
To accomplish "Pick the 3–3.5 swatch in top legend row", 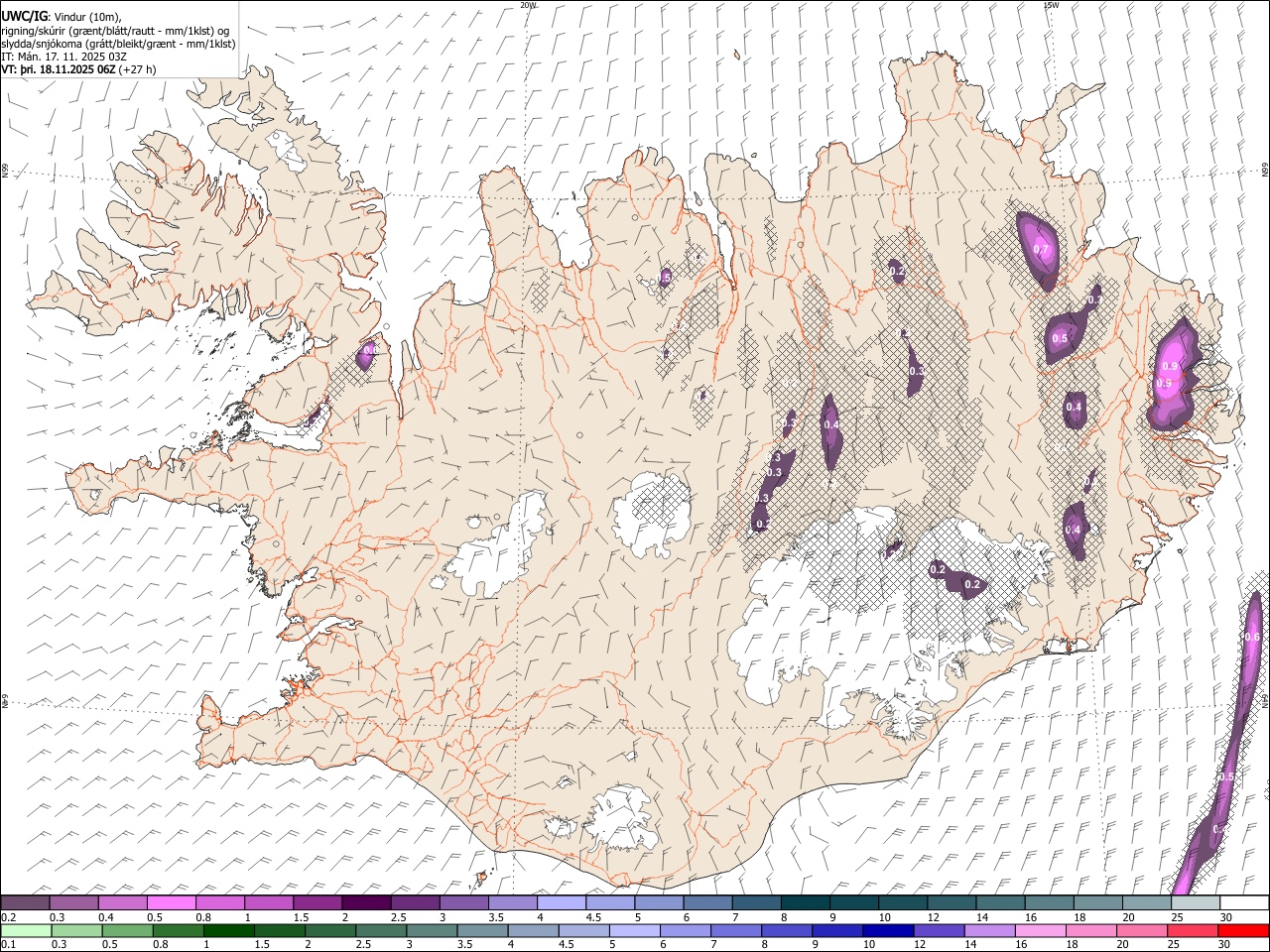I will point(463,902).
